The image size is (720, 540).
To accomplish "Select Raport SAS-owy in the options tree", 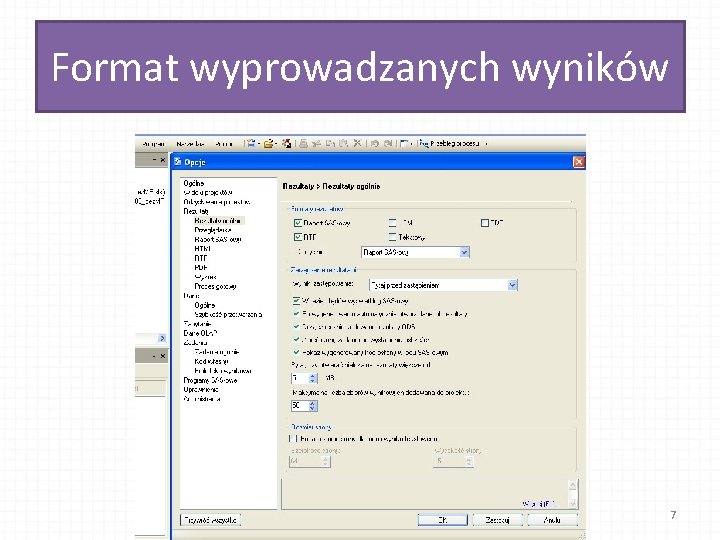I will click(218, 239).
